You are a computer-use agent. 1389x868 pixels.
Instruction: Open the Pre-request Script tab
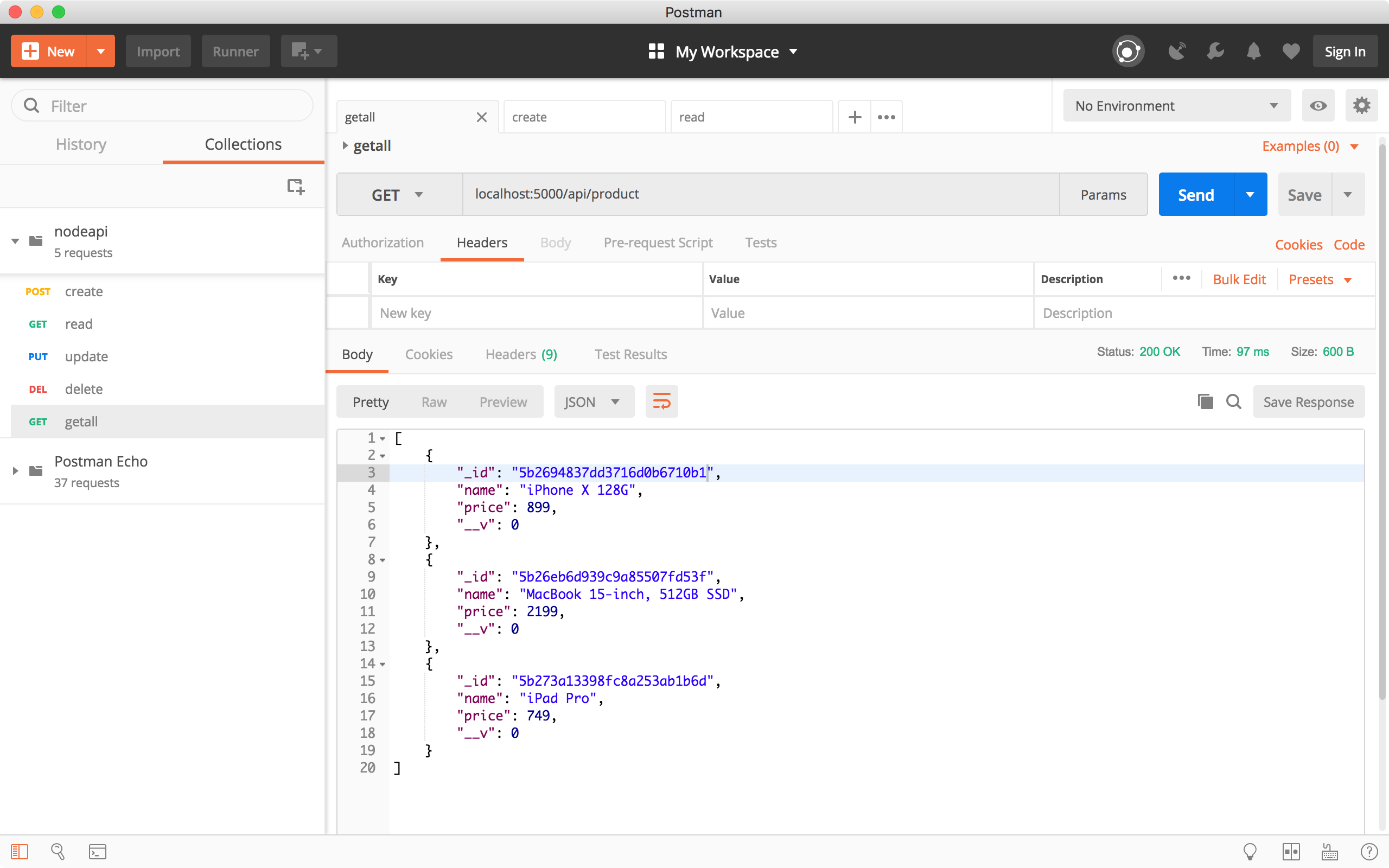pyautogui.click(x=658, y=243)
